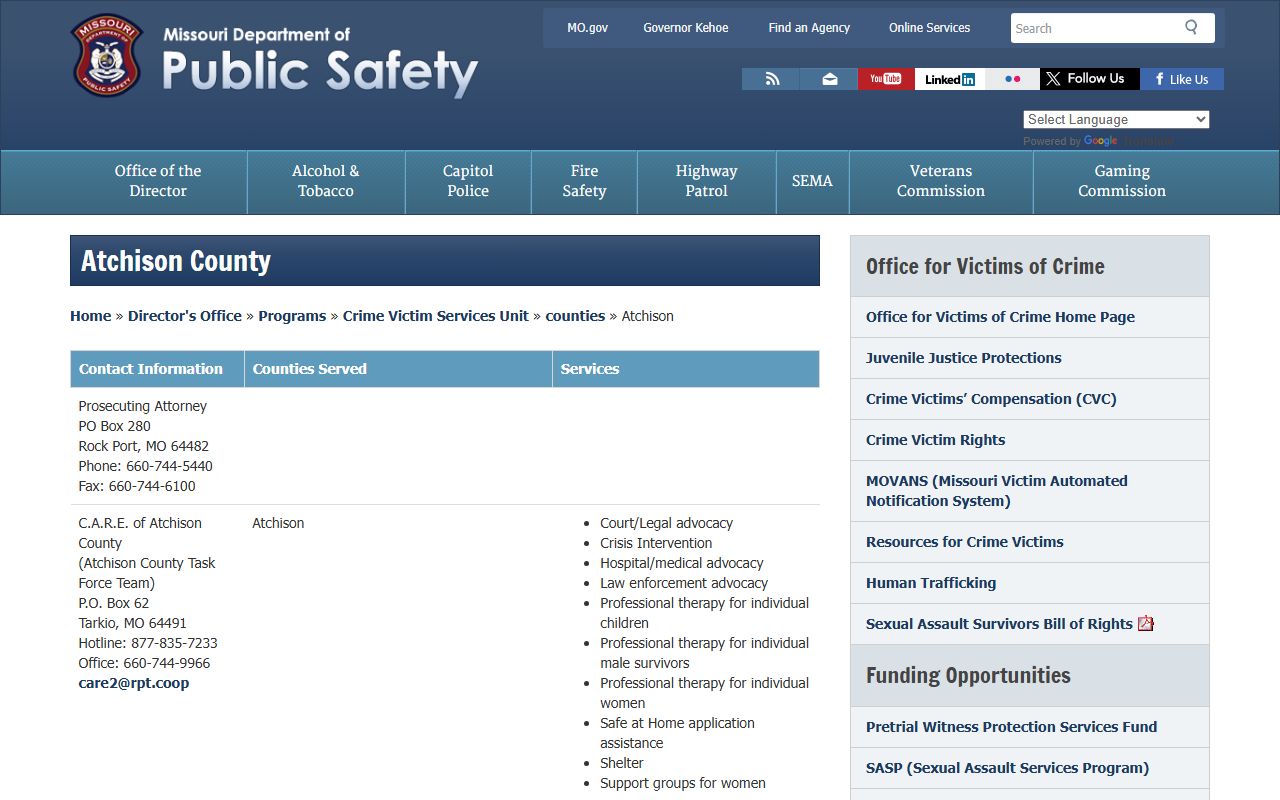This screenshot has width=1280, height=800.
Task: Click the Home breadcrumb link
Action: pos(90,316)
